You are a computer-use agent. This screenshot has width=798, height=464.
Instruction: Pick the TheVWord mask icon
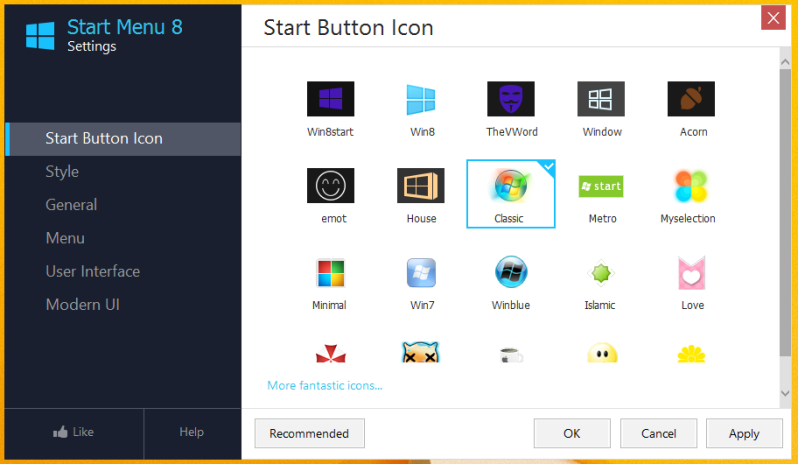pos(510,100)
